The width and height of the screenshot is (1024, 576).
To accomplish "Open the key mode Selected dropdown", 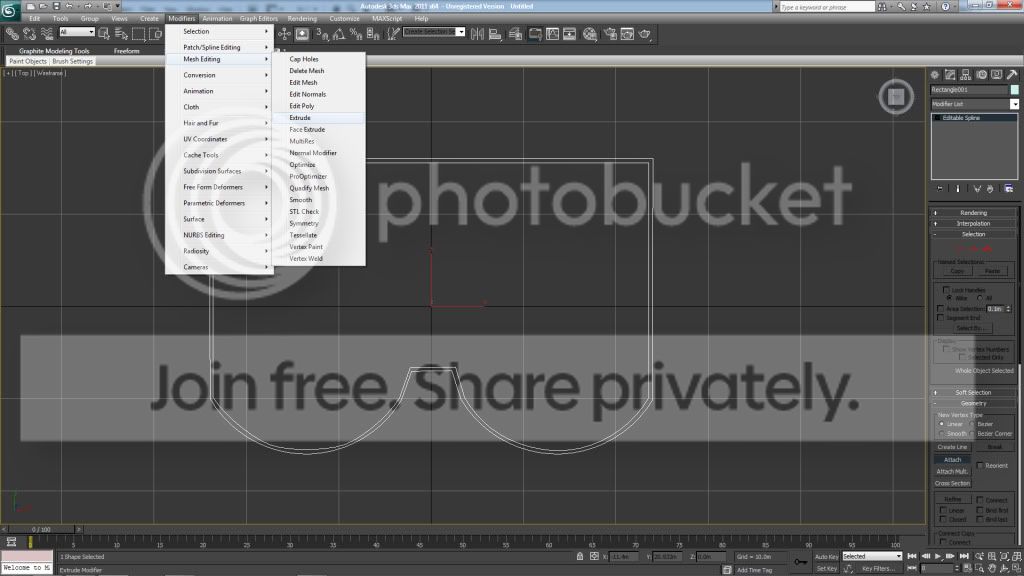I will pyautogui.click(x=872, y=556).
